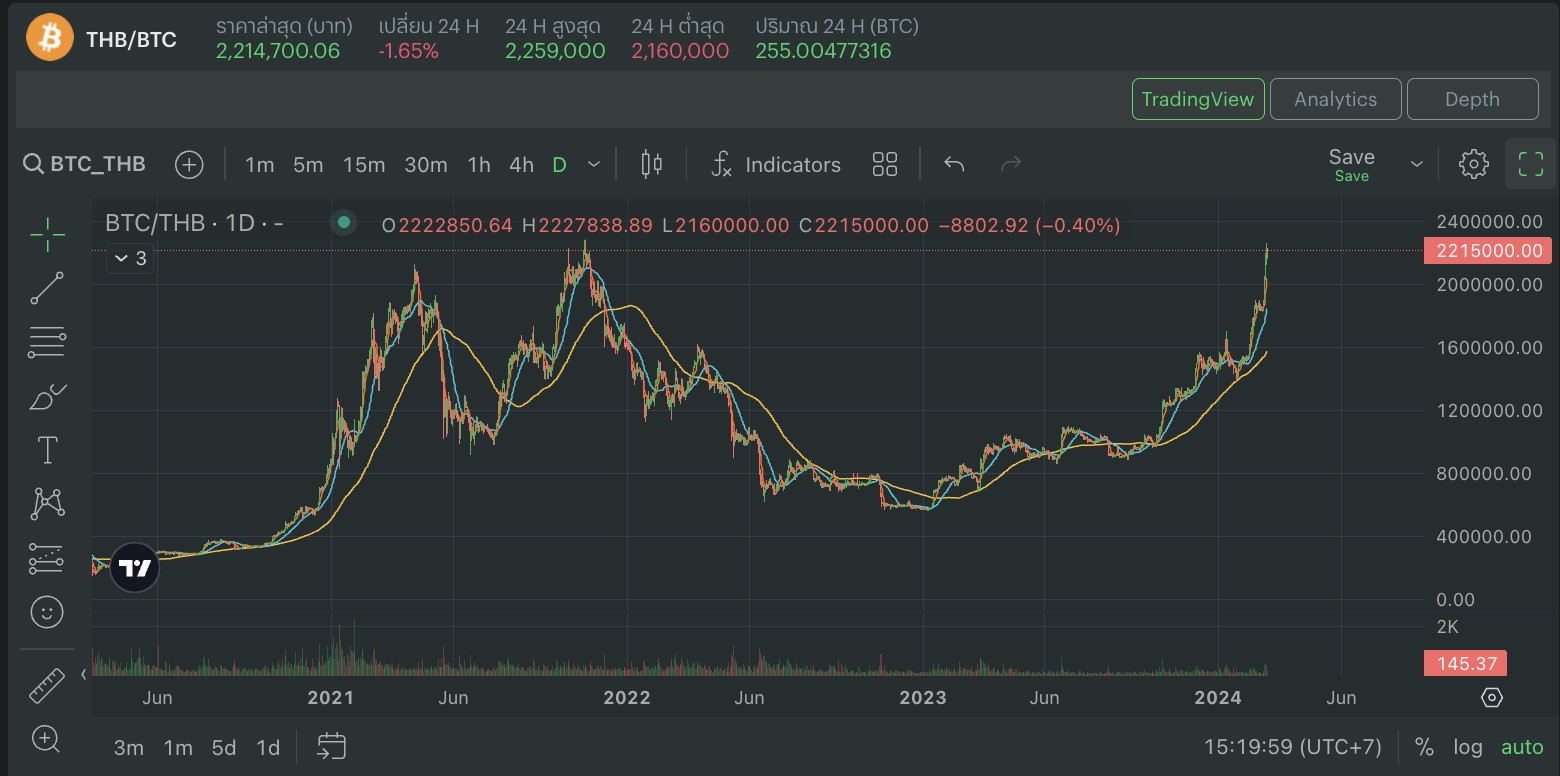Screen dimensions: 1560x776
Task: Select the crosshair cursor tool
Action: (47, 235)
